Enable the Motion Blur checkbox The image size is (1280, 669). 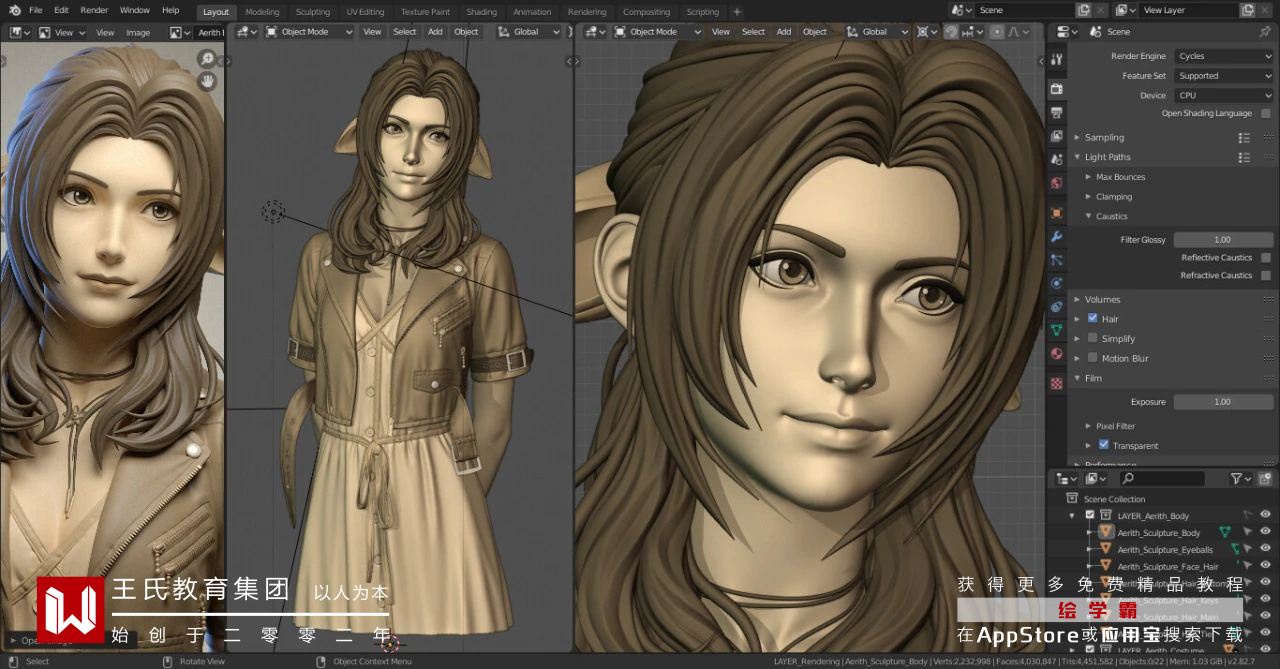1093,358
